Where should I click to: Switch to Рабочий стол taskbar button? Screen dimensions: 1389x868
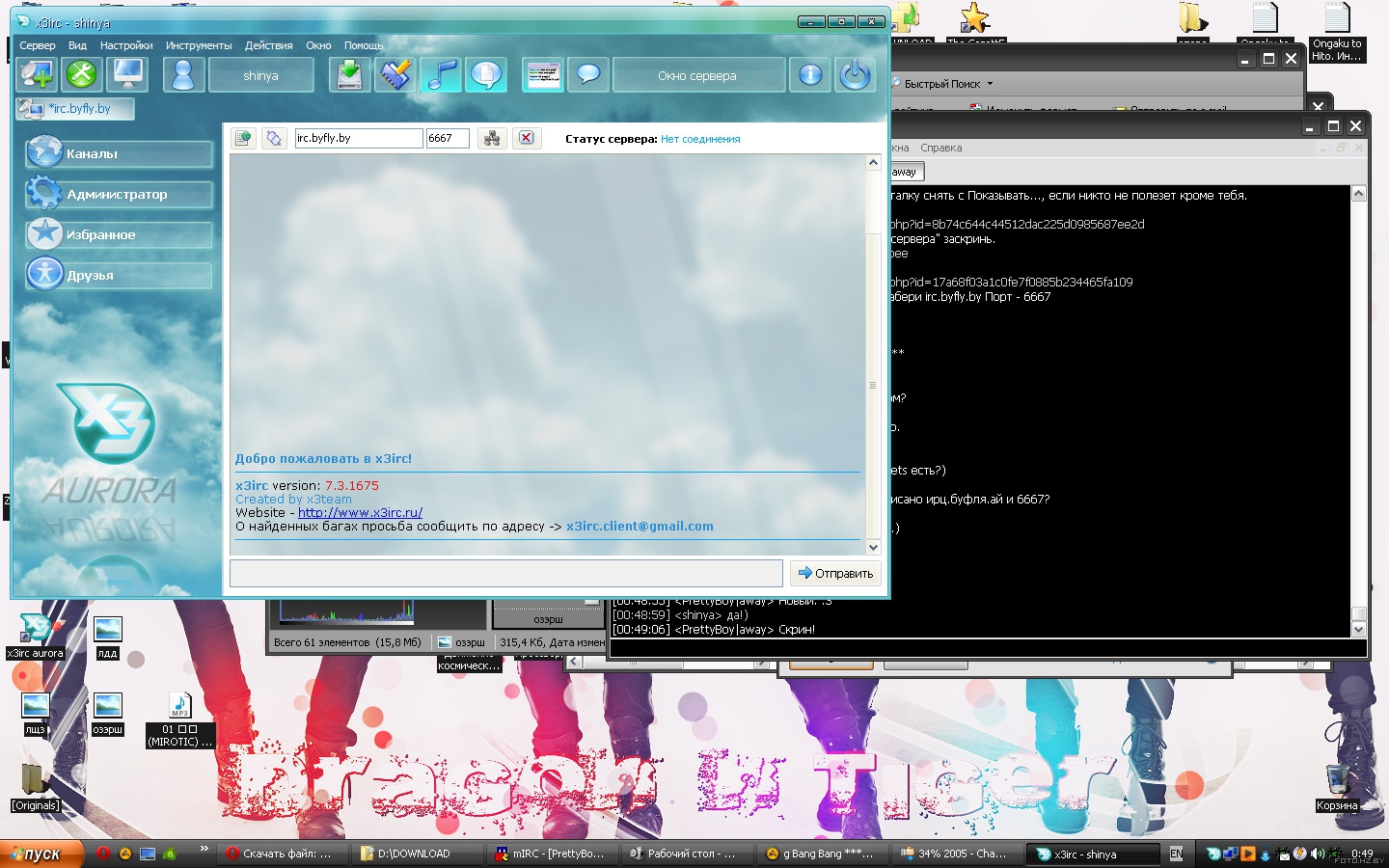[x=686, y=854]
